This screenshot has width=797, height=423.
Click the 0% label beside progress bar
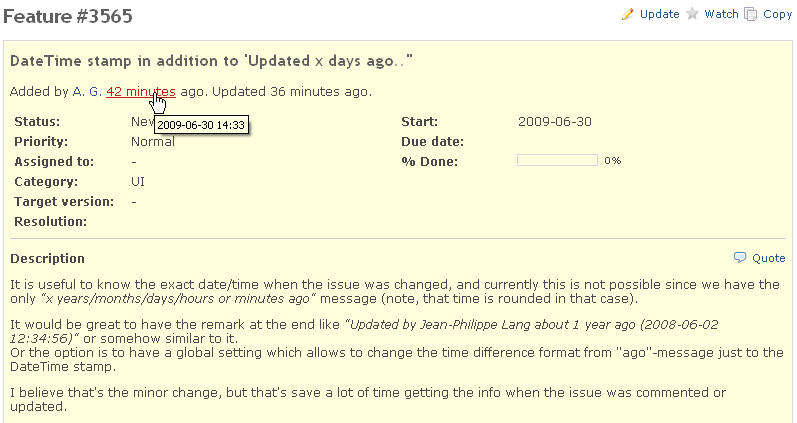coord(612,161)
